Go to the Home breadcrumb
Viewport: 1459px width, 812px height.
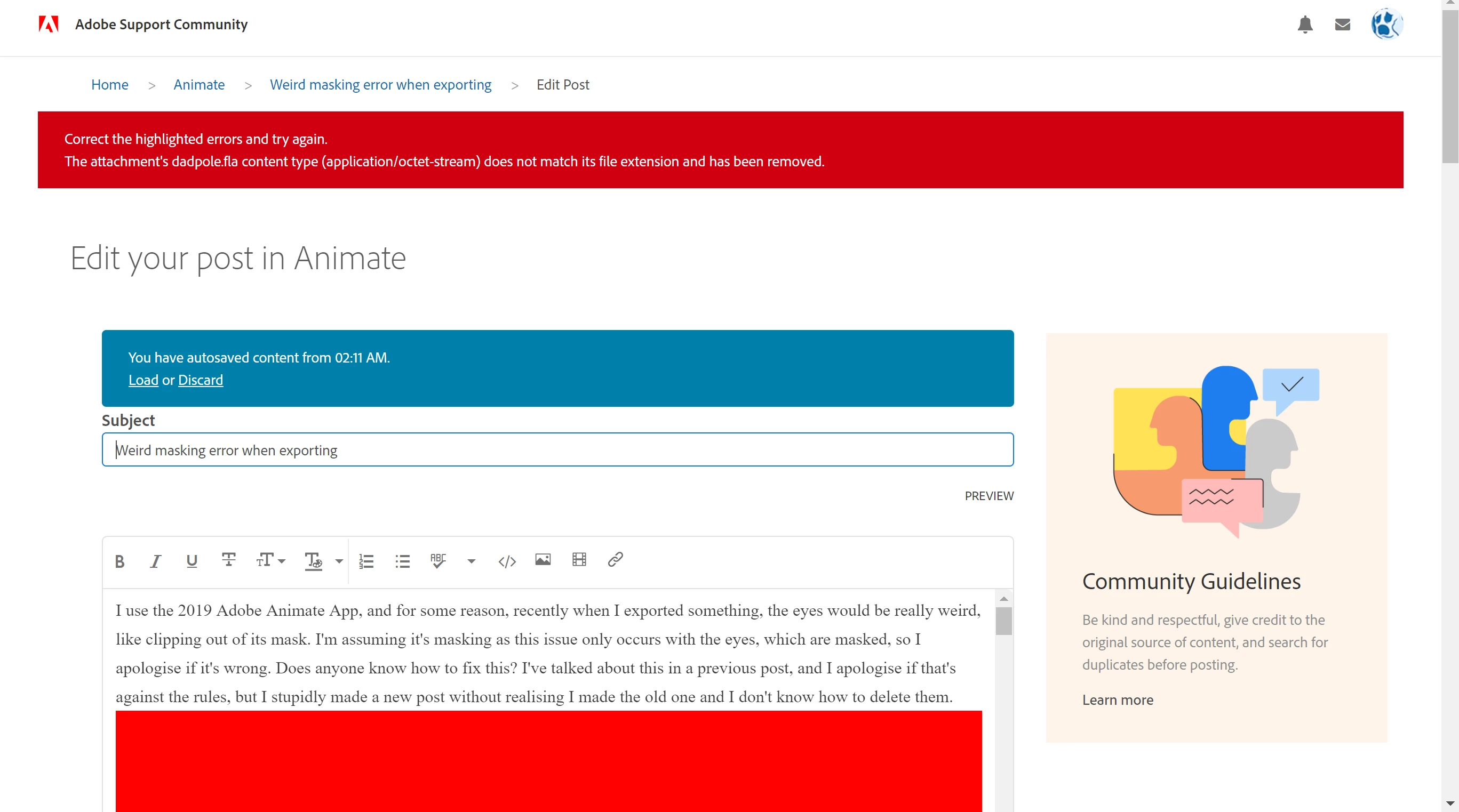coord(110,84)
